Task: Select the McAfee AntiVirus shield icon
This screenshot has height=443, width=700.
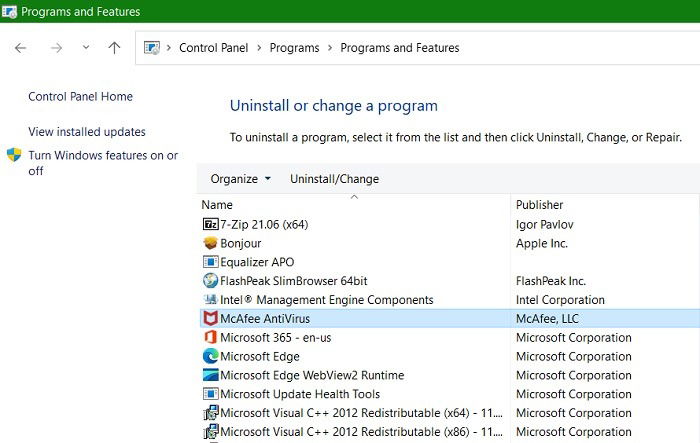Action: click(210, 318)
